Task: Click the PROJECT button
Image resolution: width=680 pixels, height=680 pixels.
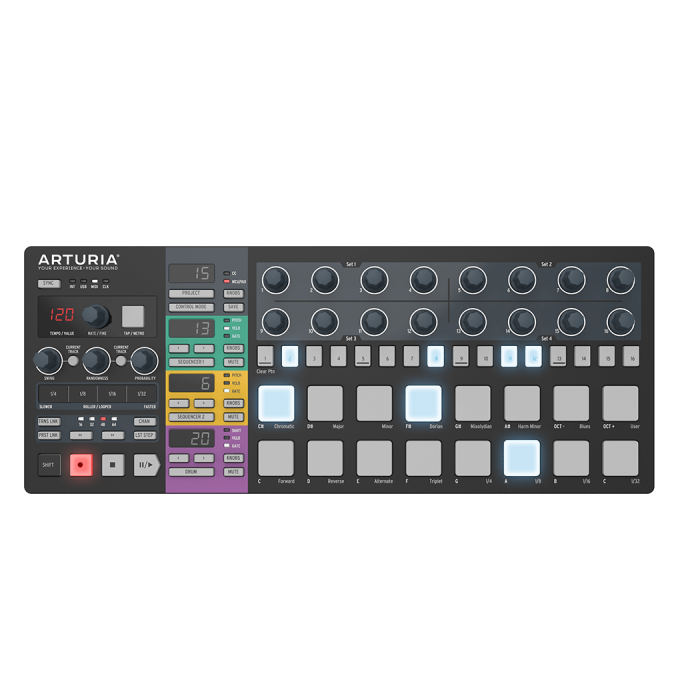Action: click(191, 294)
